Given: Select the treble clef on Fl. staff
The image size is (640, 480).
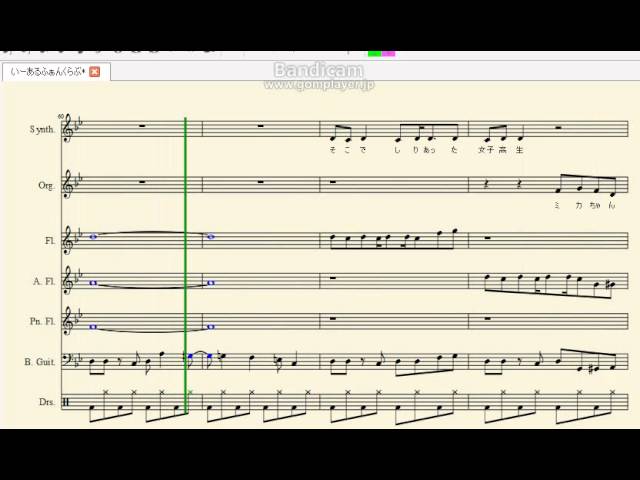Looking at the screenshot, I should coord(67,240).
